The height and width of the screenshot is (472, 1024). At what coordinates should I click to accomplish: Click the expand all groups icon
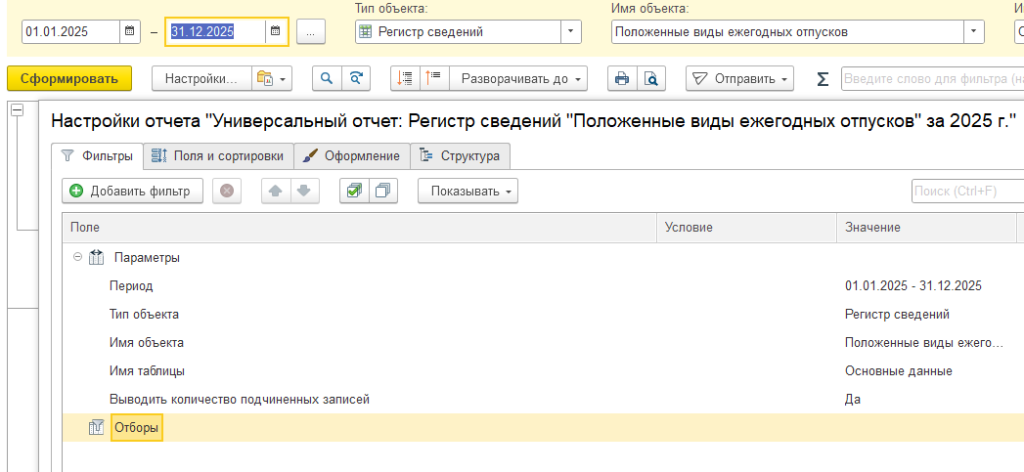click(x=433, y=78)
